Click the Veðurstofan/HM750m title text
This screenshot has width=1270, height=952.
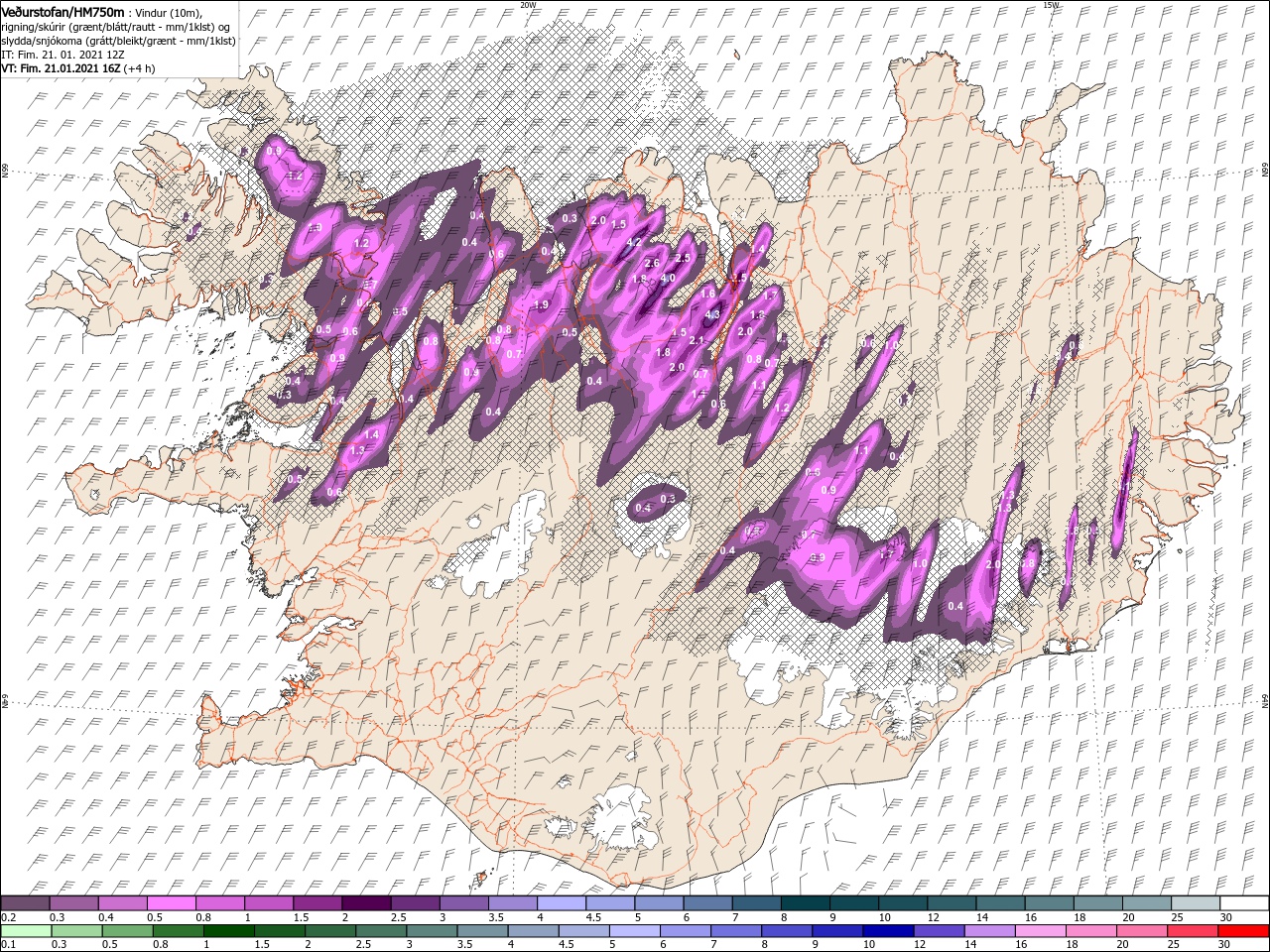coord(62,11)
